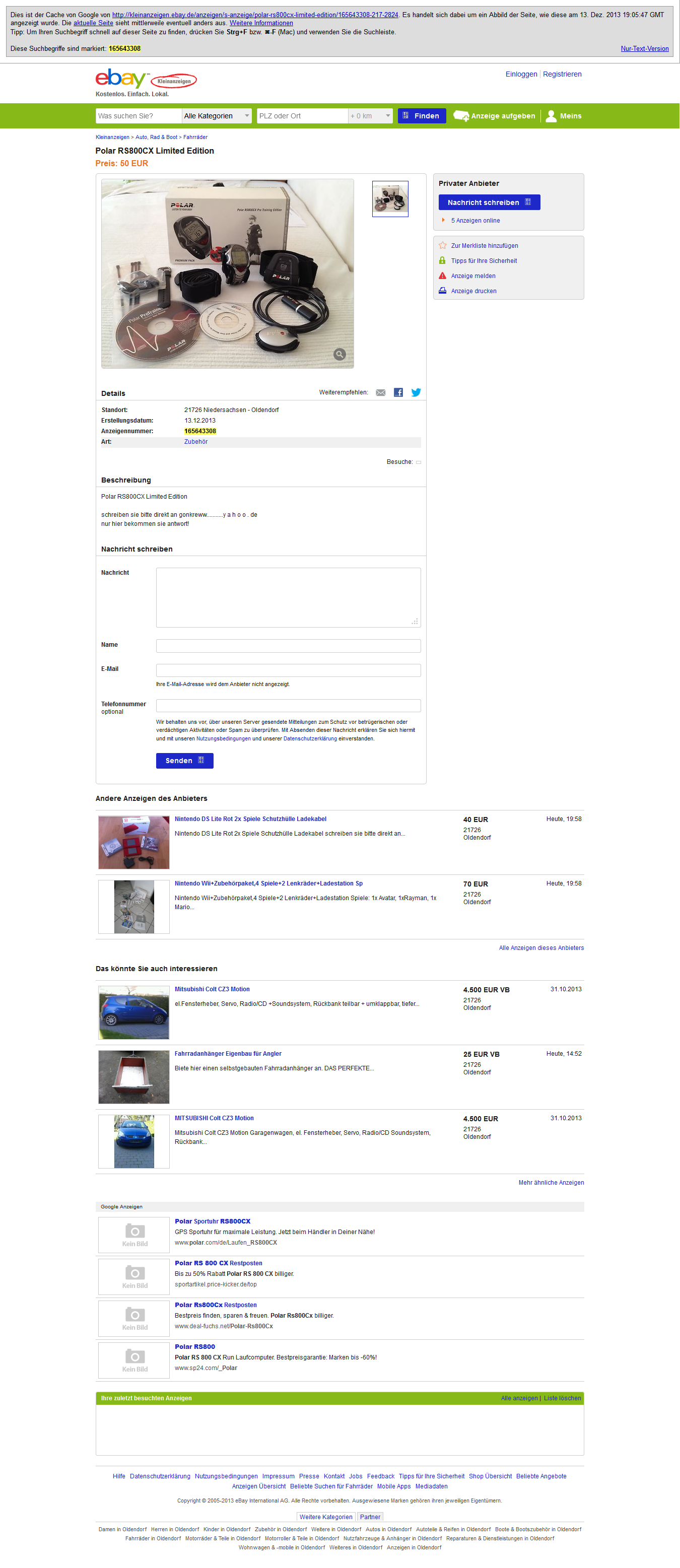Open the main Polar product image
Screen dimensions: 680x1568
228,274
